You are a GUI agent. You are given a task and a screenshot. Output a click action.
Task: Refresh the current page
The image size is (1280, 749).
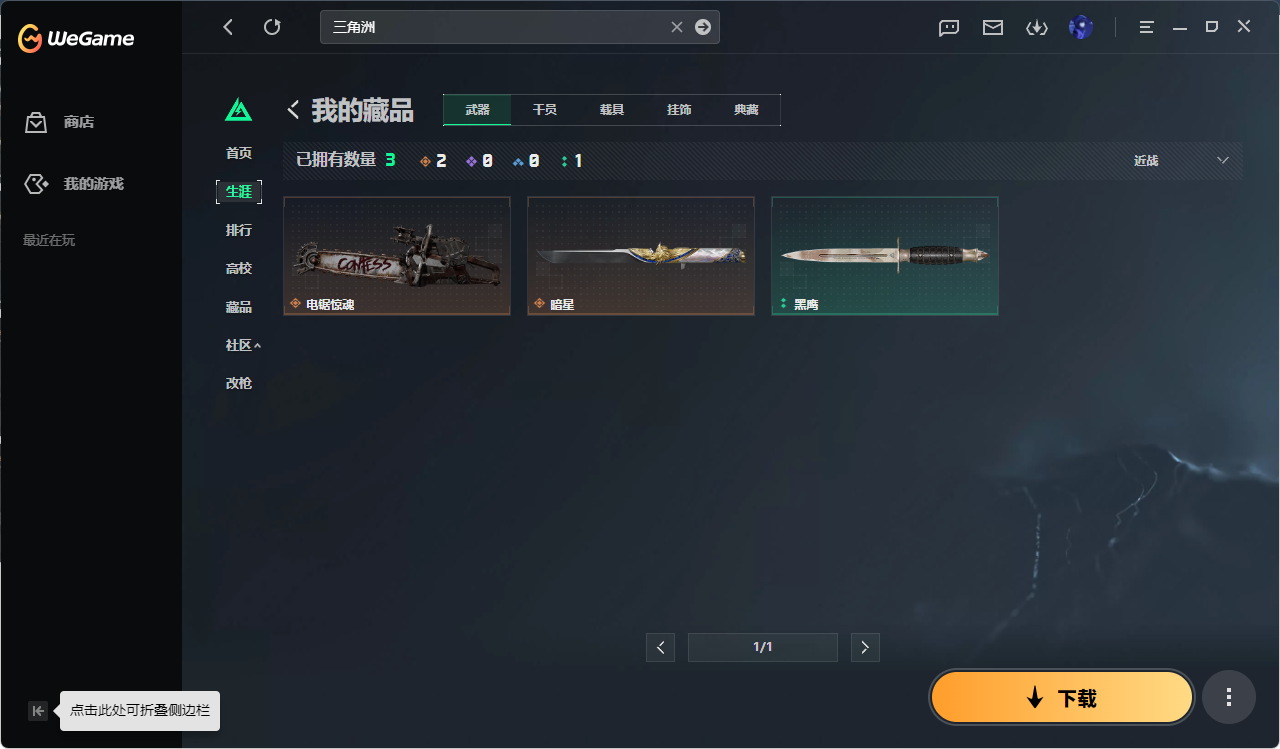point(272,27)
